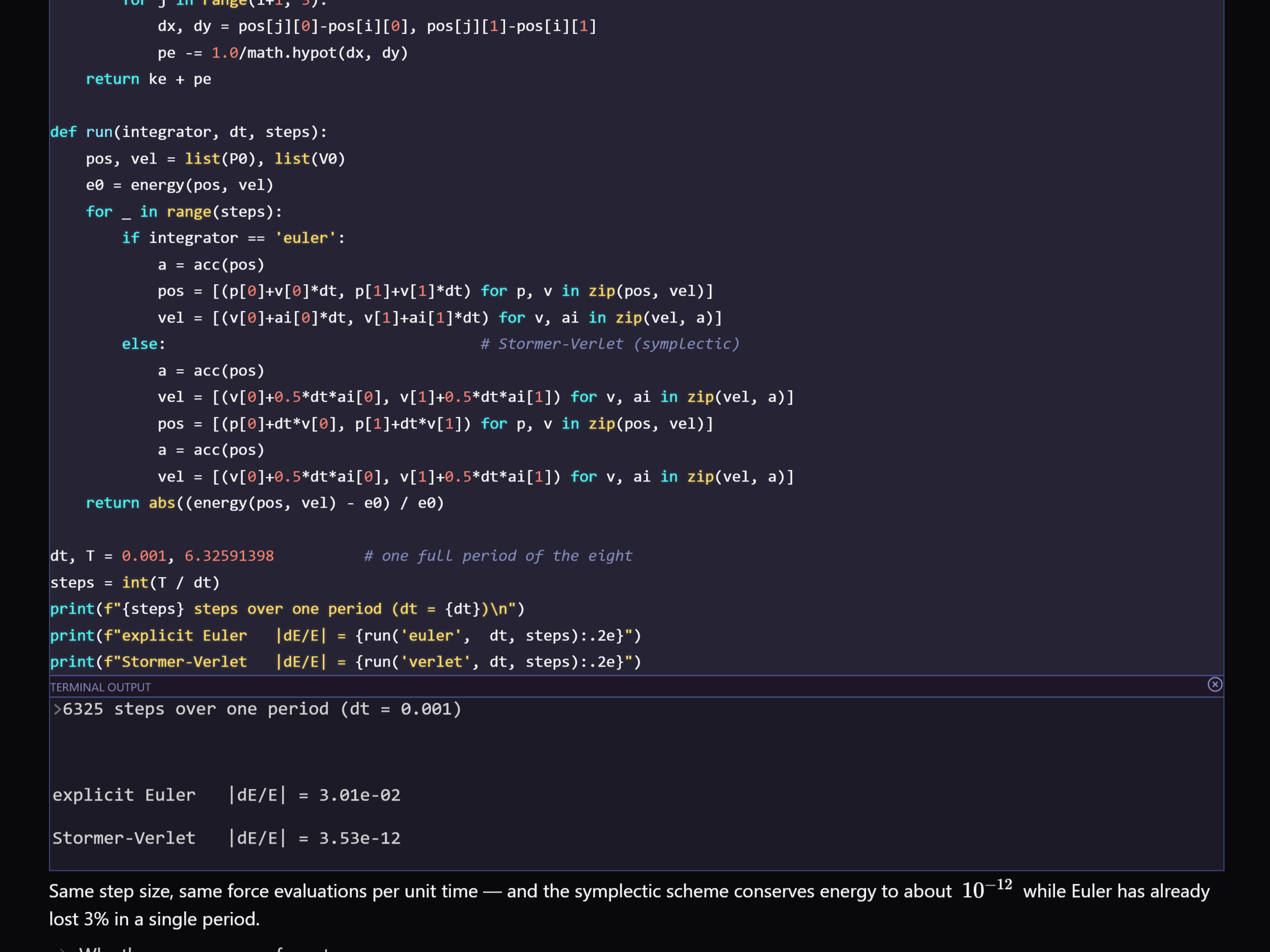This screenshot has width=1270, height=952.
Task: Click the 'e0 = energy(pos, vel)' line
Action: (179, 185)
